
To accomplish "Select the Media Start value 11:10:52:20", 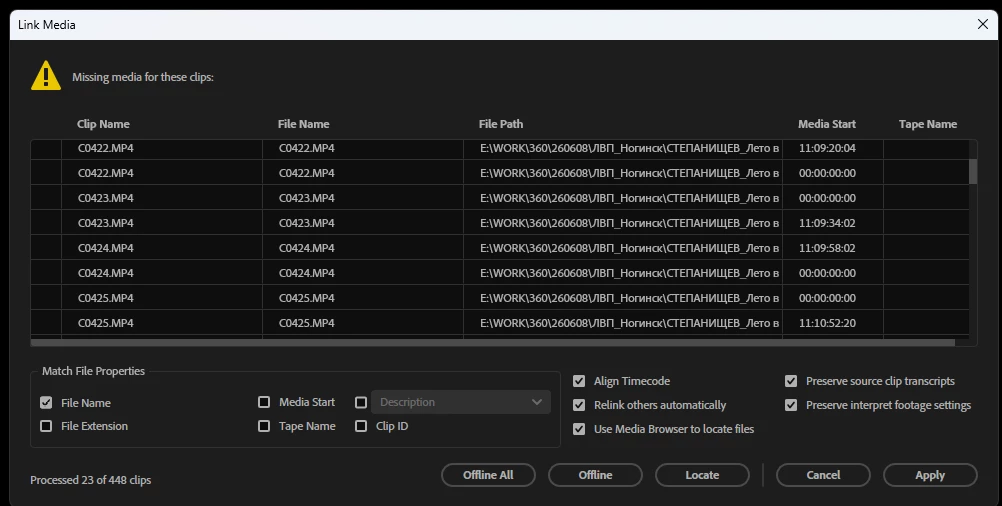I will [x=827, y=323].
